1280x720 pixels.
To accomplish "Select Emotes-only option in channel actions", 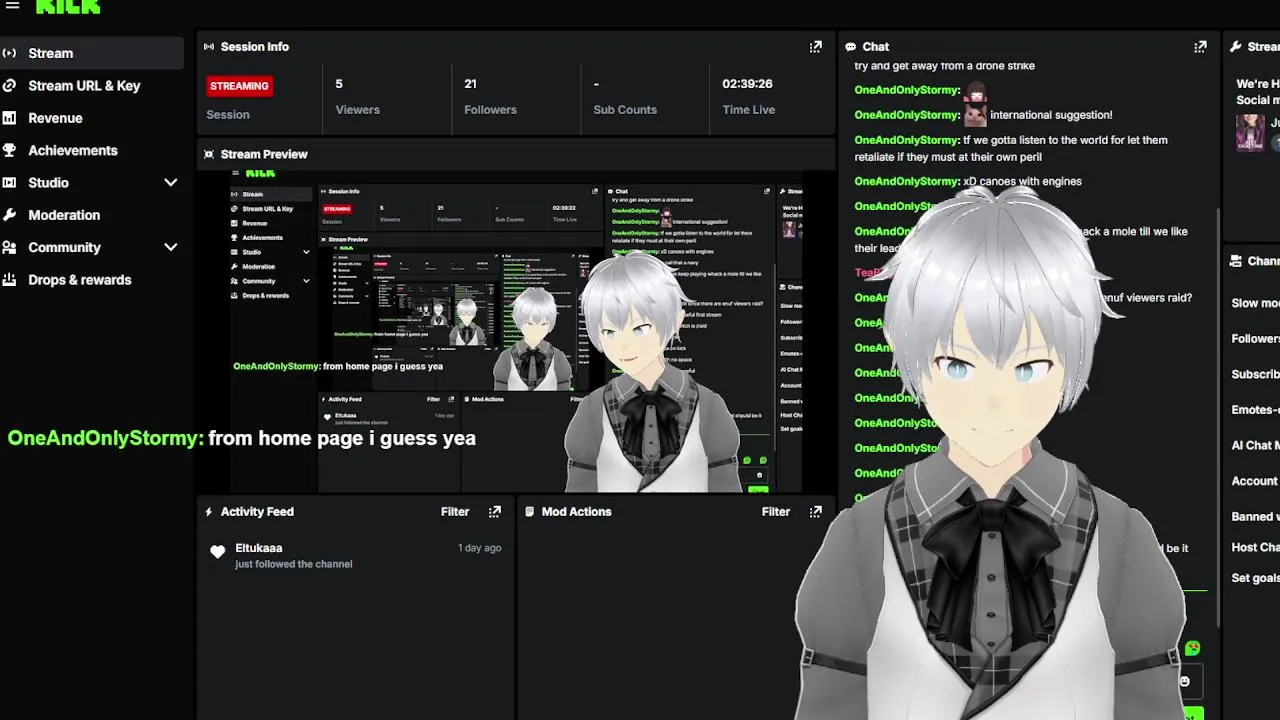I will pyautogui.click(x=1255, y=410).
